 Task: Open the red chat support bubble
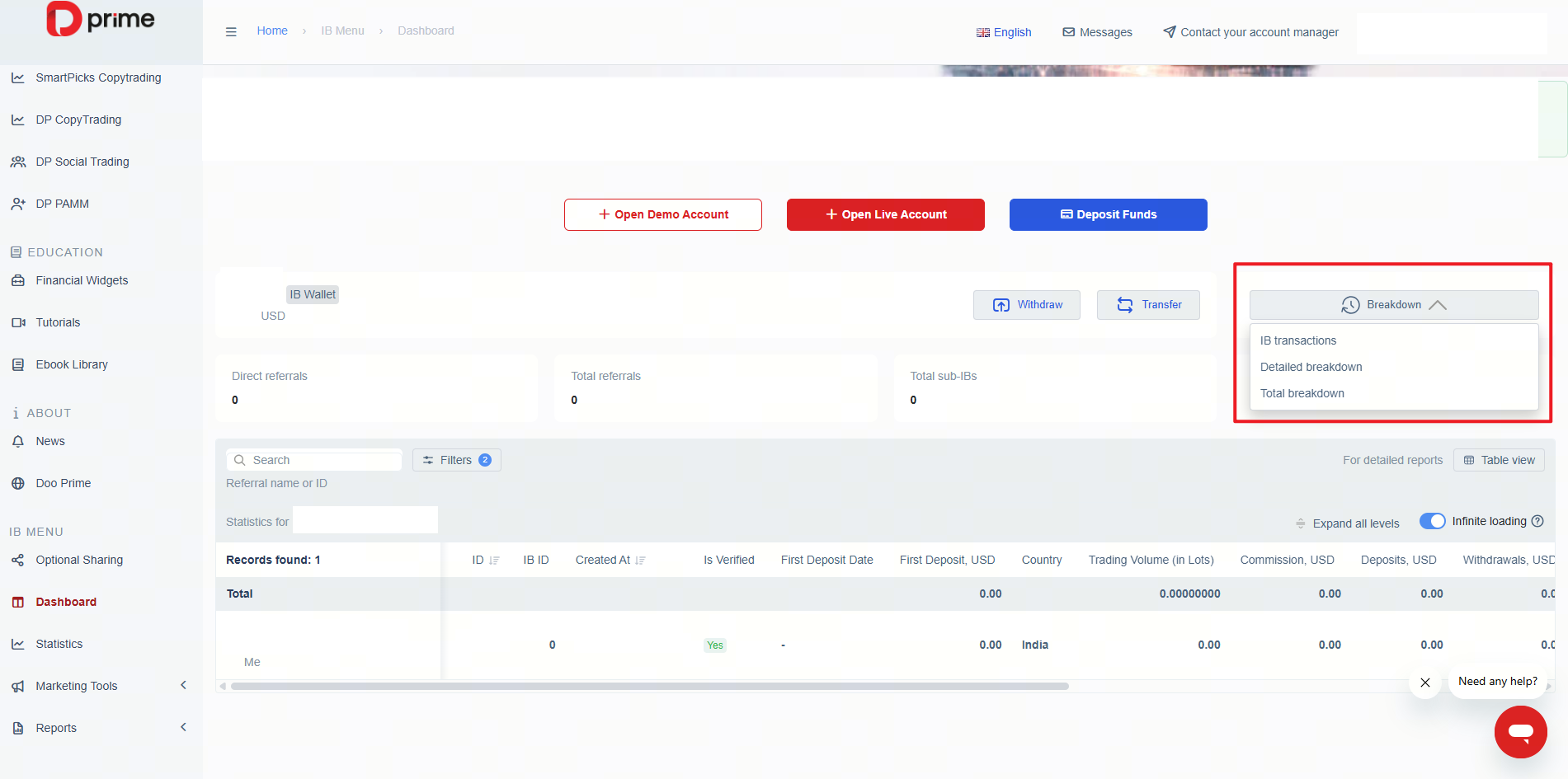pyautogui.click(x=1520, y=731)
